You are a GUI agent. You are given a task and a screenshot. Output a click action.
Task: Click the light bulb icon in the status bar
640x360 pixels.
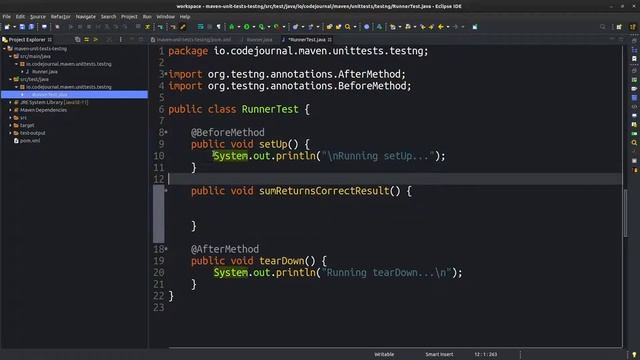(x=634, y=355)
